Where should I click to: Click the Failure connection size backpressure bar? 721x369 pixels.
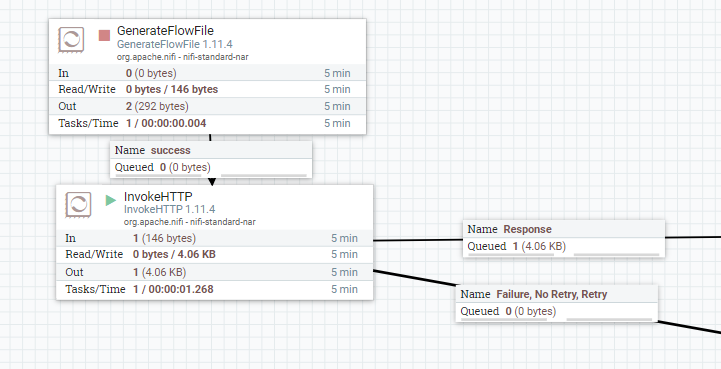click(609, 319)
